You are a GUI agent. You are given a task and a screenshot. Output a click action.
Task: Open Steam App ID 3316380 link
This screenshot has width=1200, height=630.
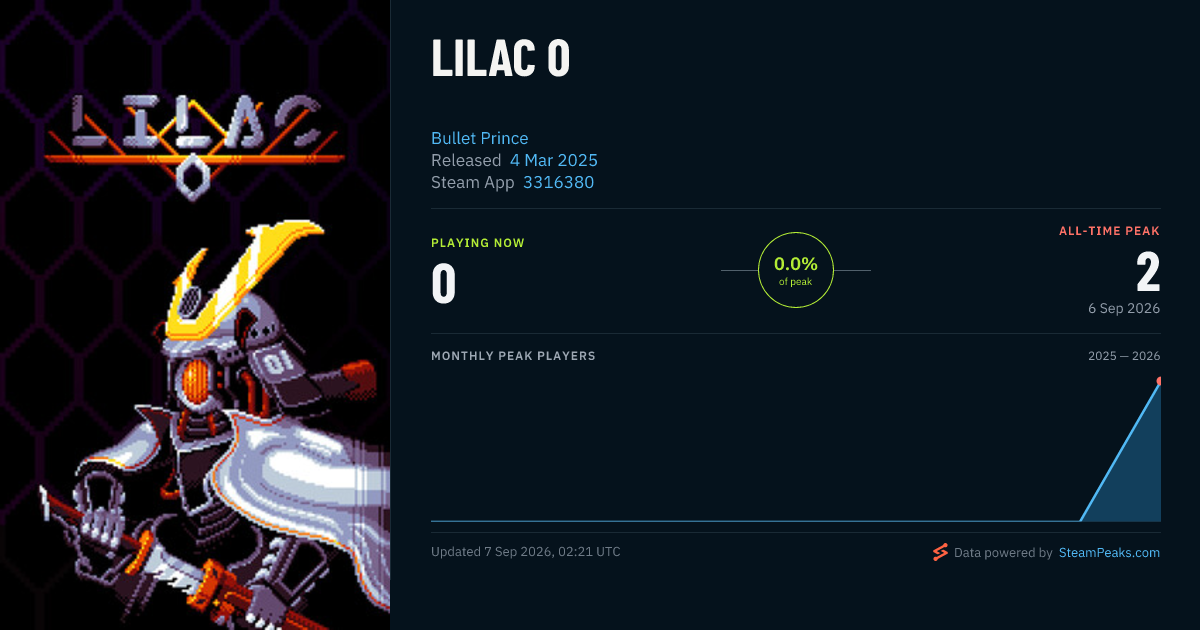point(558,182)
